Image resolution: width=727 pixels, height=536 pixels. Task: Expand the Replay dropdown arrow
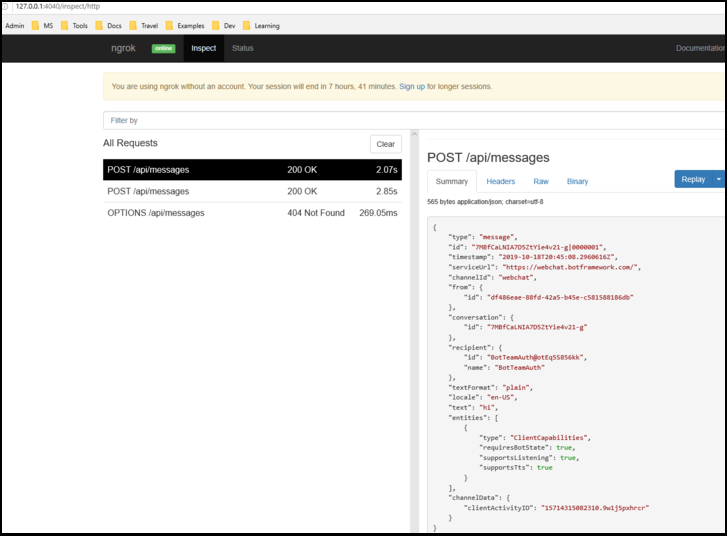tap(719, 179)
